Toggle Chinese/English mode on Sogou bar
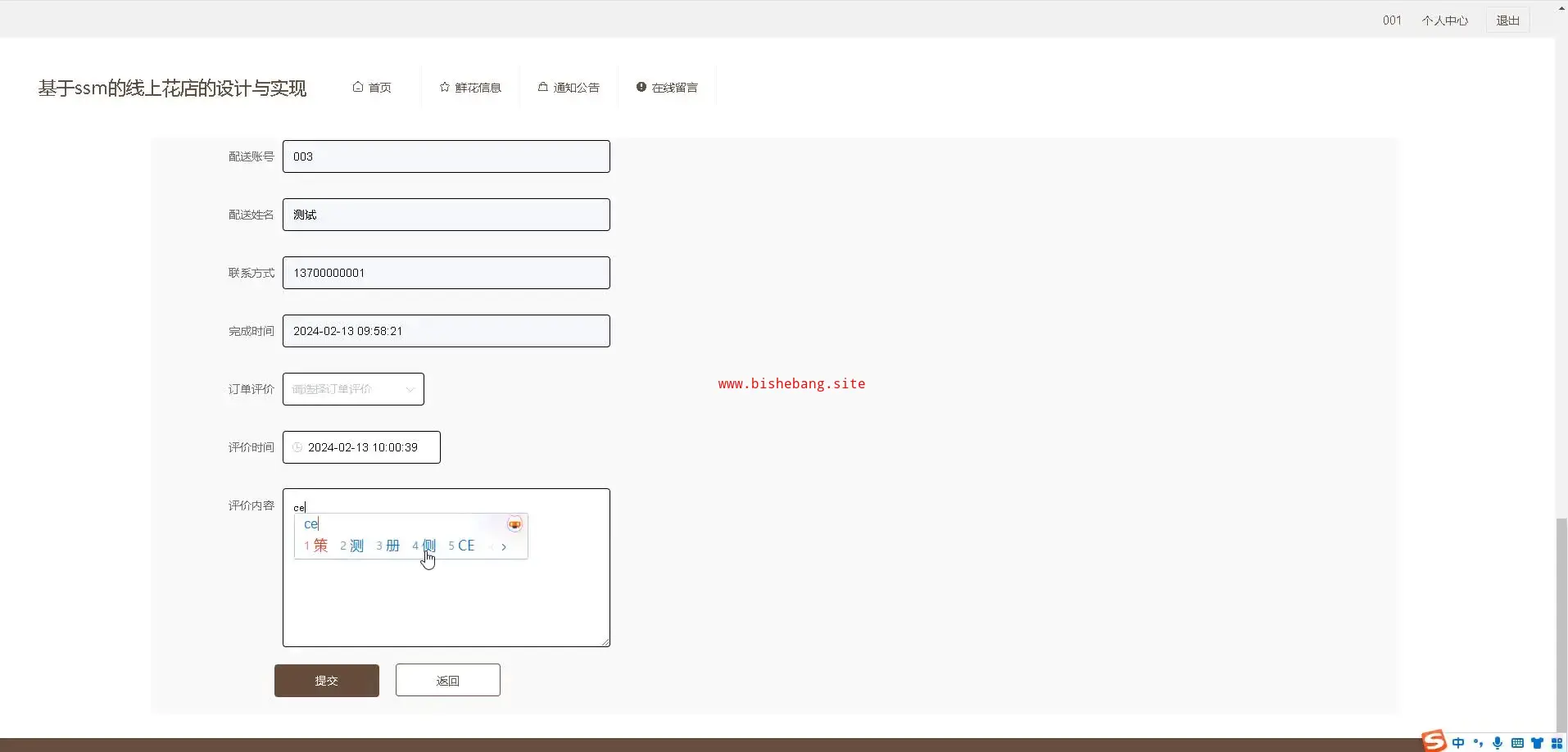Image resolution: width=1568 pixels, height=752 pixels. [x=1458, y=743]
